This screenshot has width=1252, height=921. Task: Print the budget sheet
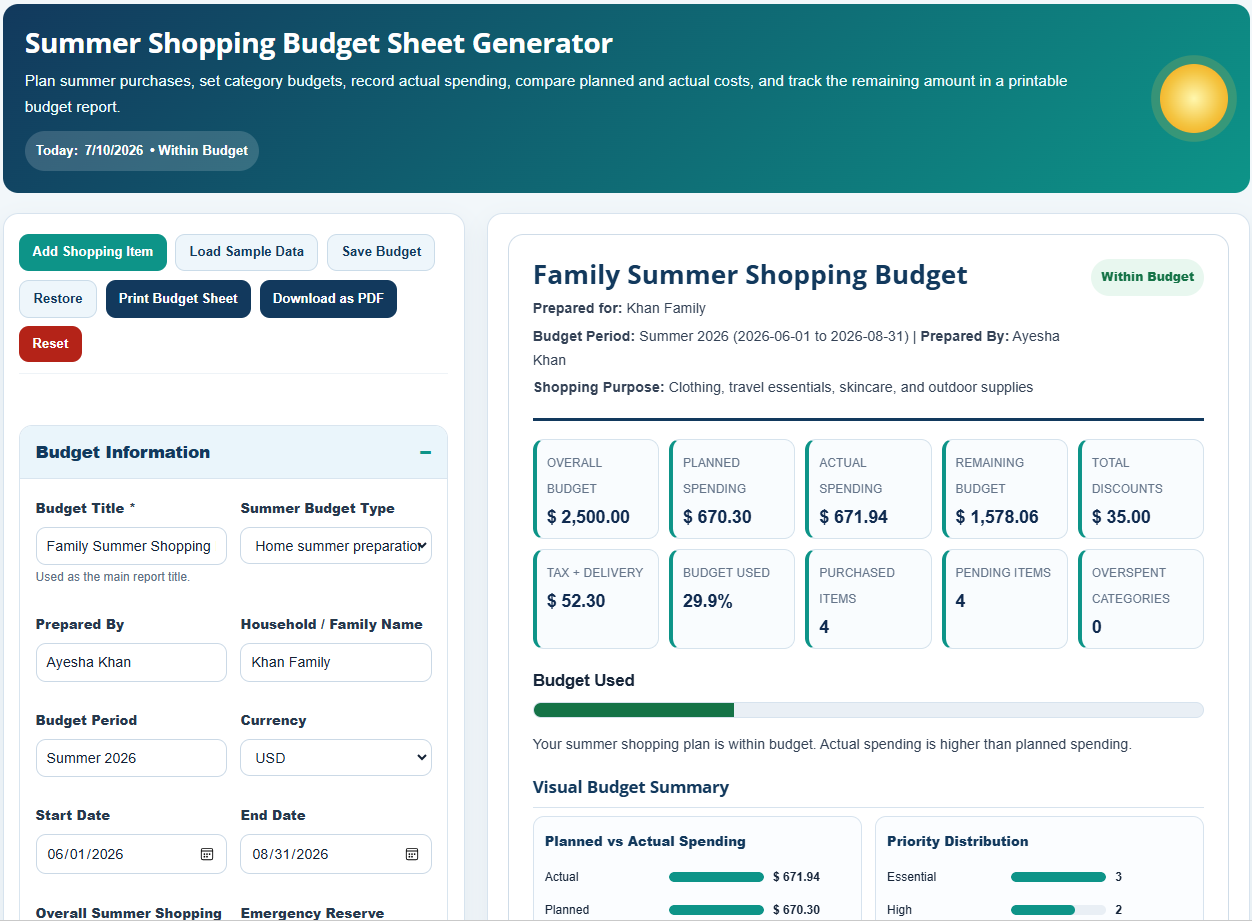point(178,299)
